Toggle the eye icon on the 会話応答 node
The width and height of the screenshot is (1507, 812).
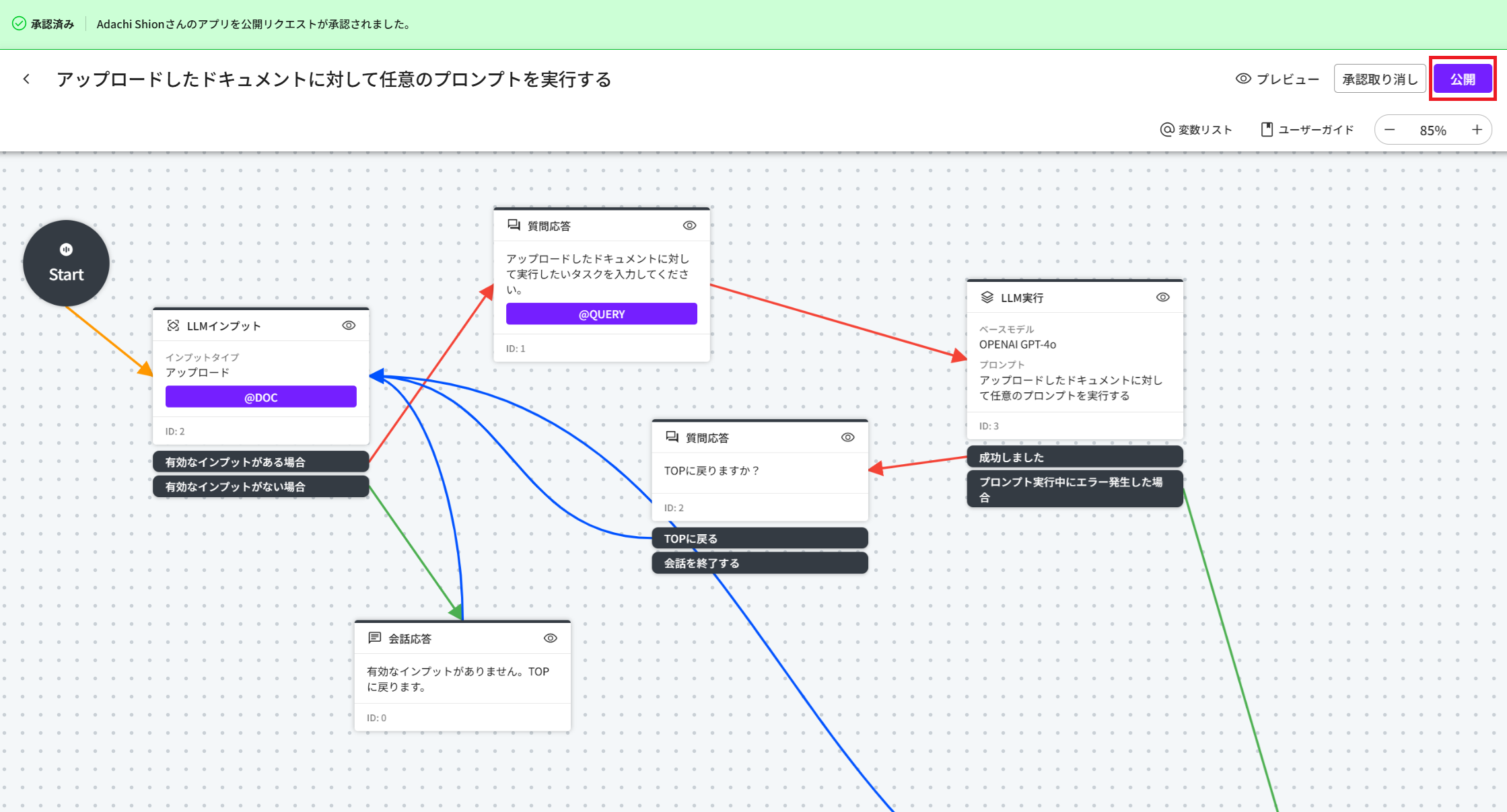(550, 638)
